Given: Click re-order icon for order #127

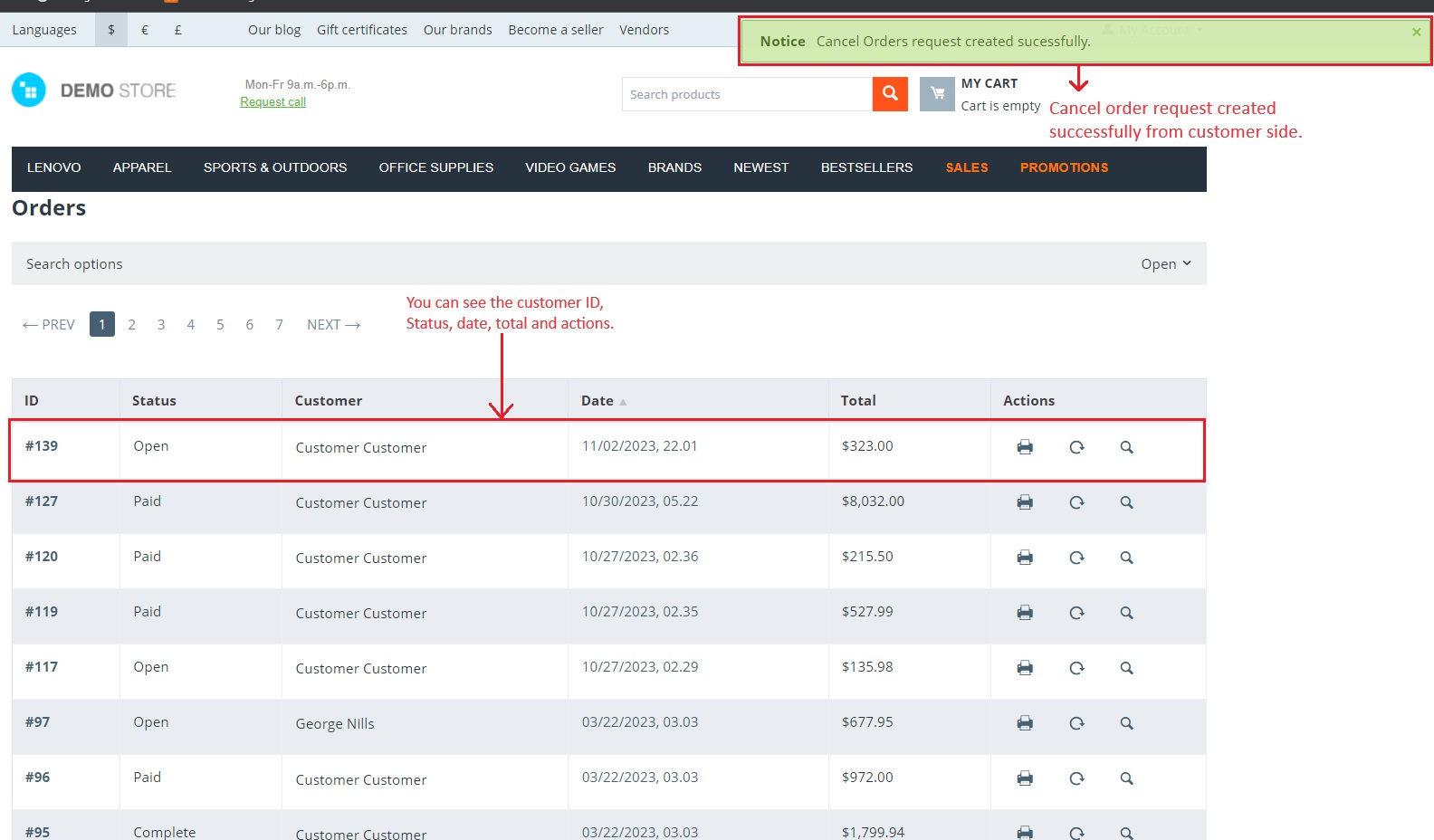Looking at the screenshot, I should point(1076,502).
